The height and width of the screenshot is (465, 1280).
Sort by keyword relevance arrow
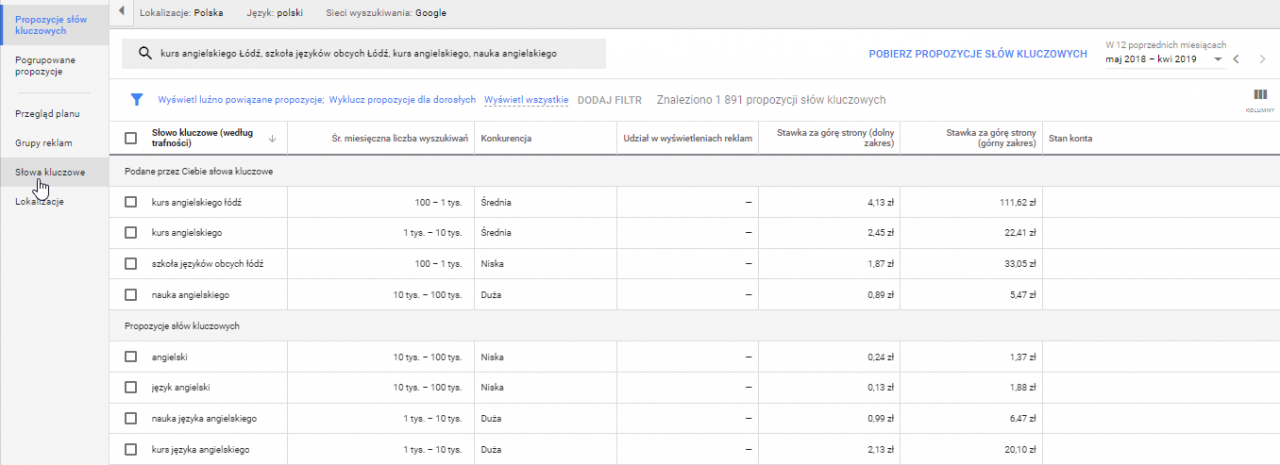(272, 138)
